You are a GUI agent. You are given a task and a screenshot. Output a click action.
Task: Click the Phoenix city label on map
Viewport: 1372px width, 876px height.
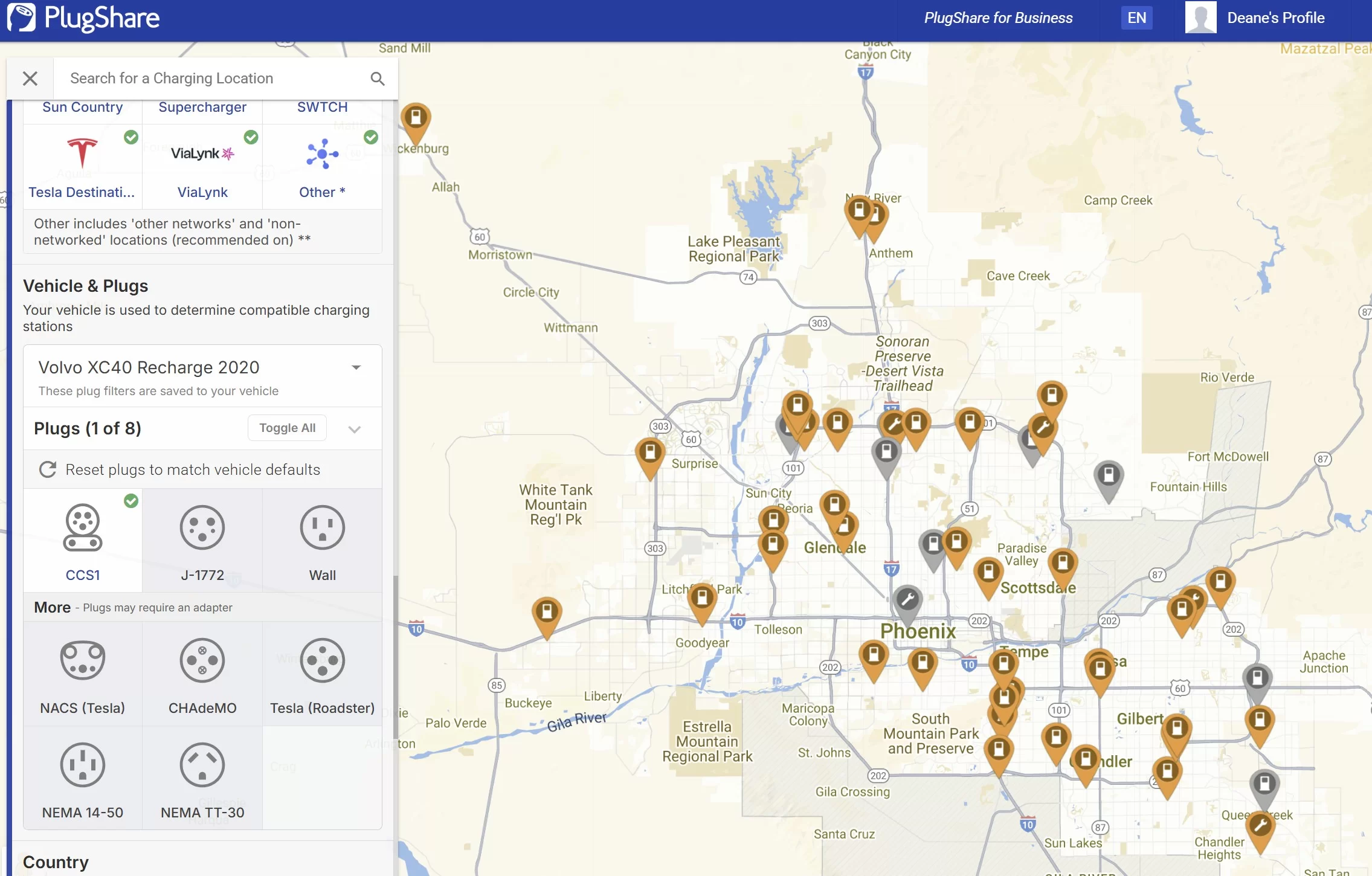pos(918,631)
